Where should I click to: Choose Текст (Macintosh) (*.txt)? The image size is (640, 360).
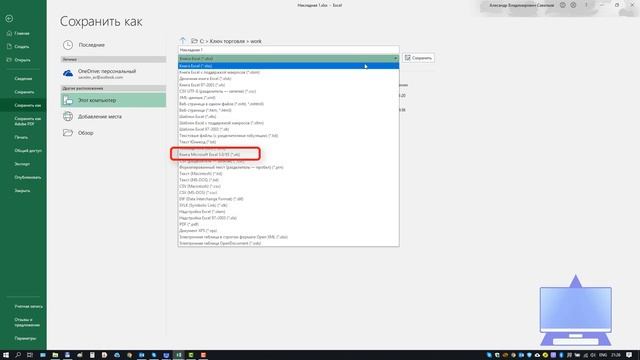(x=289, y=173)
